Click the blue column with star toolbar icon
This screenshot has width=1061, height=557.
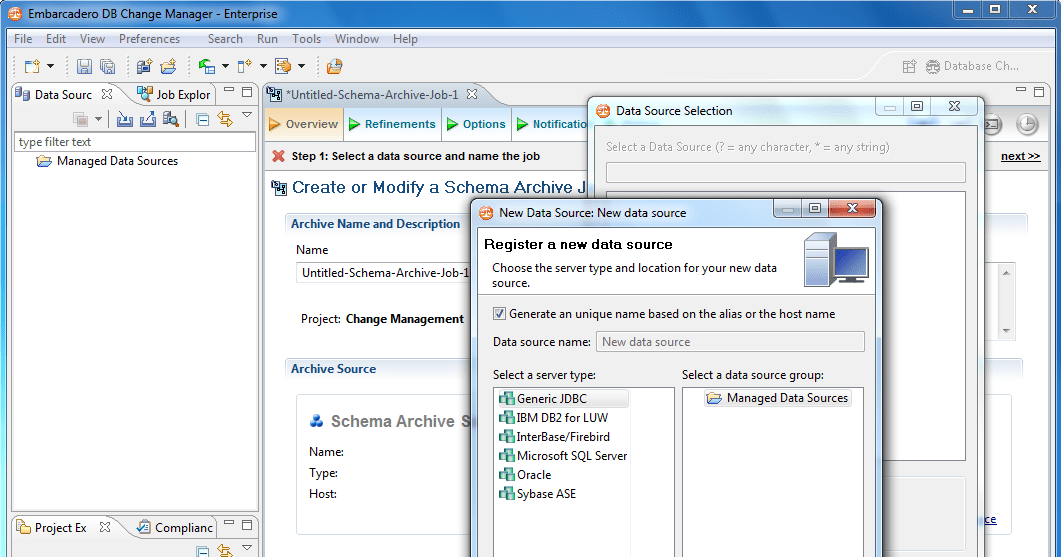pos(245,66)
